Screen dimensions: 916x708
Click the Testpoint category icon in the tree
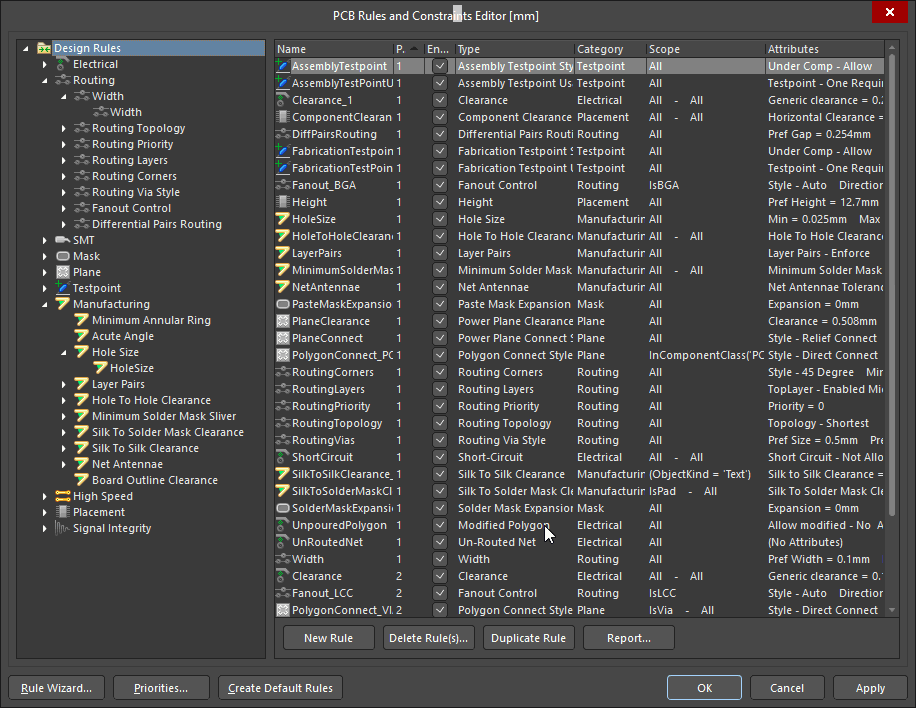(63, 287)
